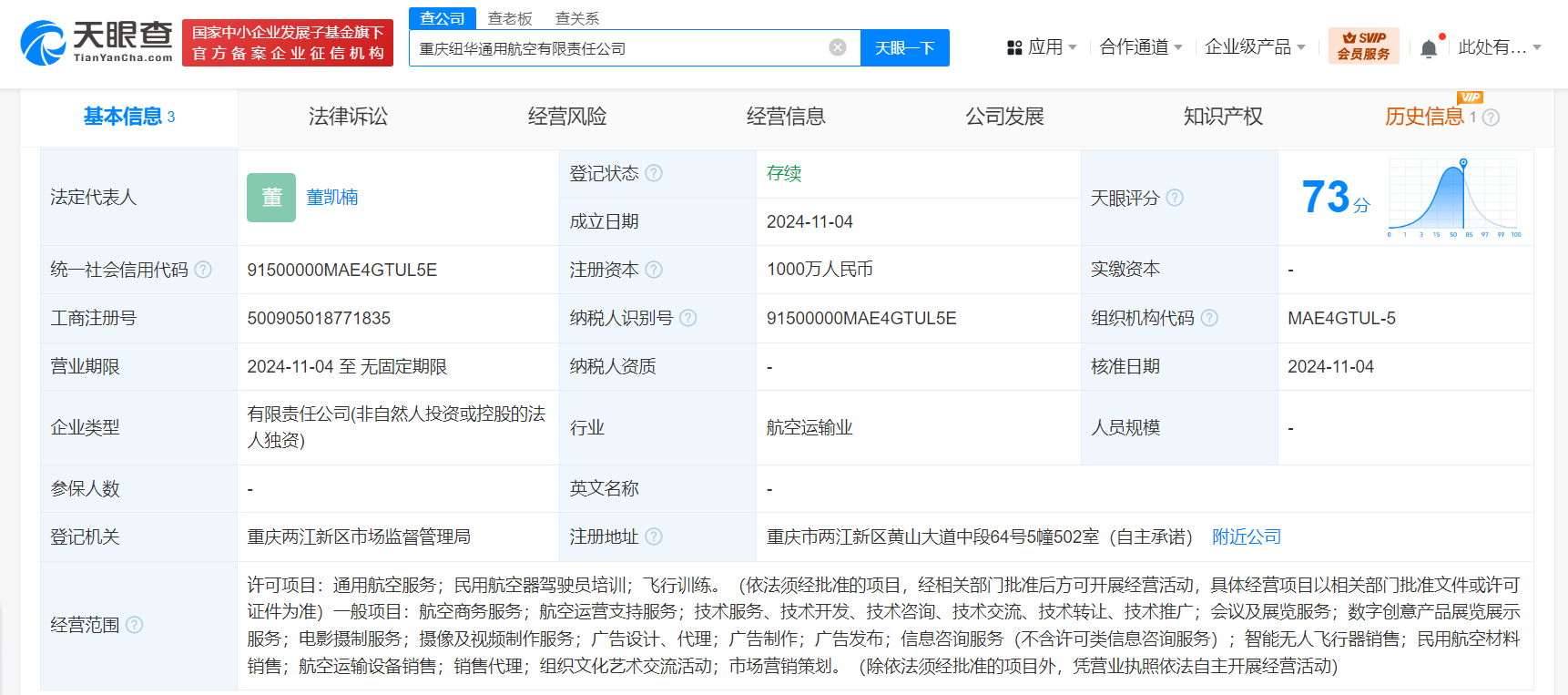Show help for 纳税人识别号
The height and width of the screenshot is (695, 1568).
[688, 318]
